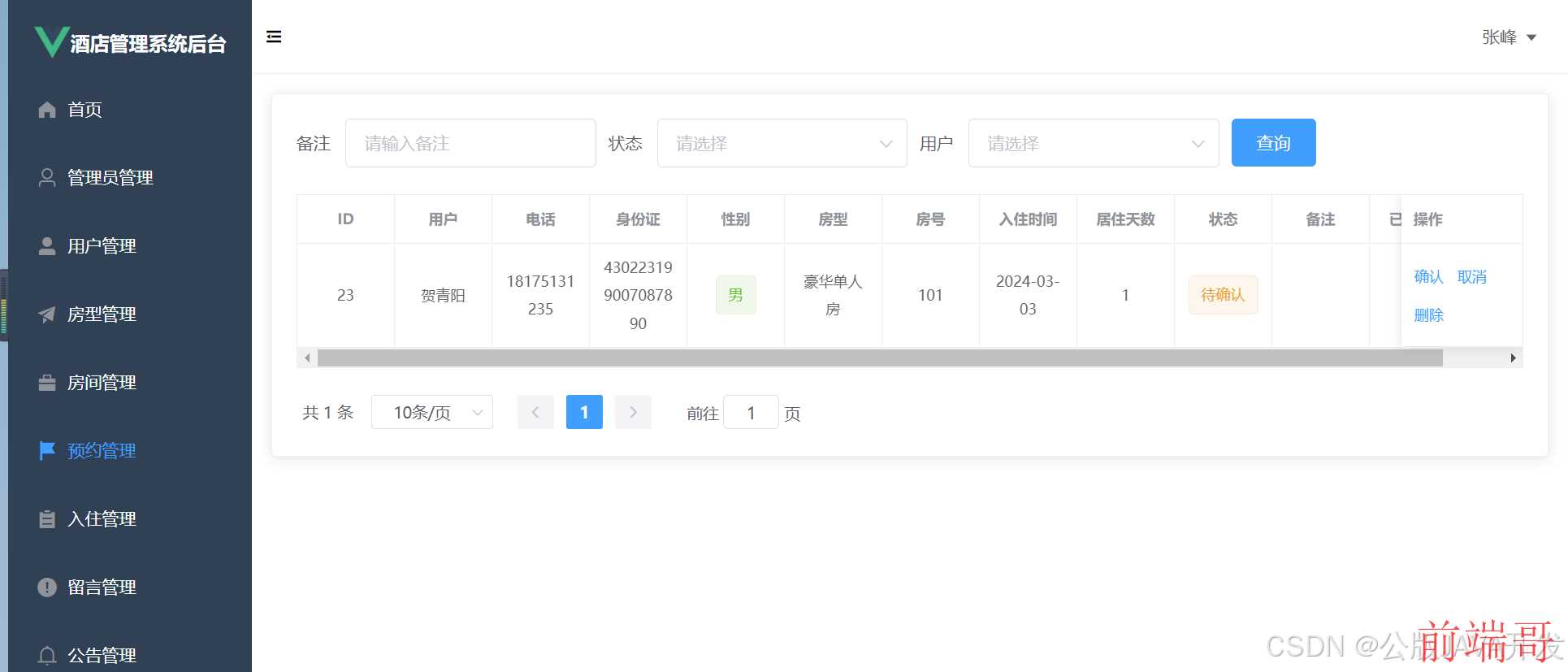
Task: Click the user icon beside 用户管理
Action: click(47, 246)
